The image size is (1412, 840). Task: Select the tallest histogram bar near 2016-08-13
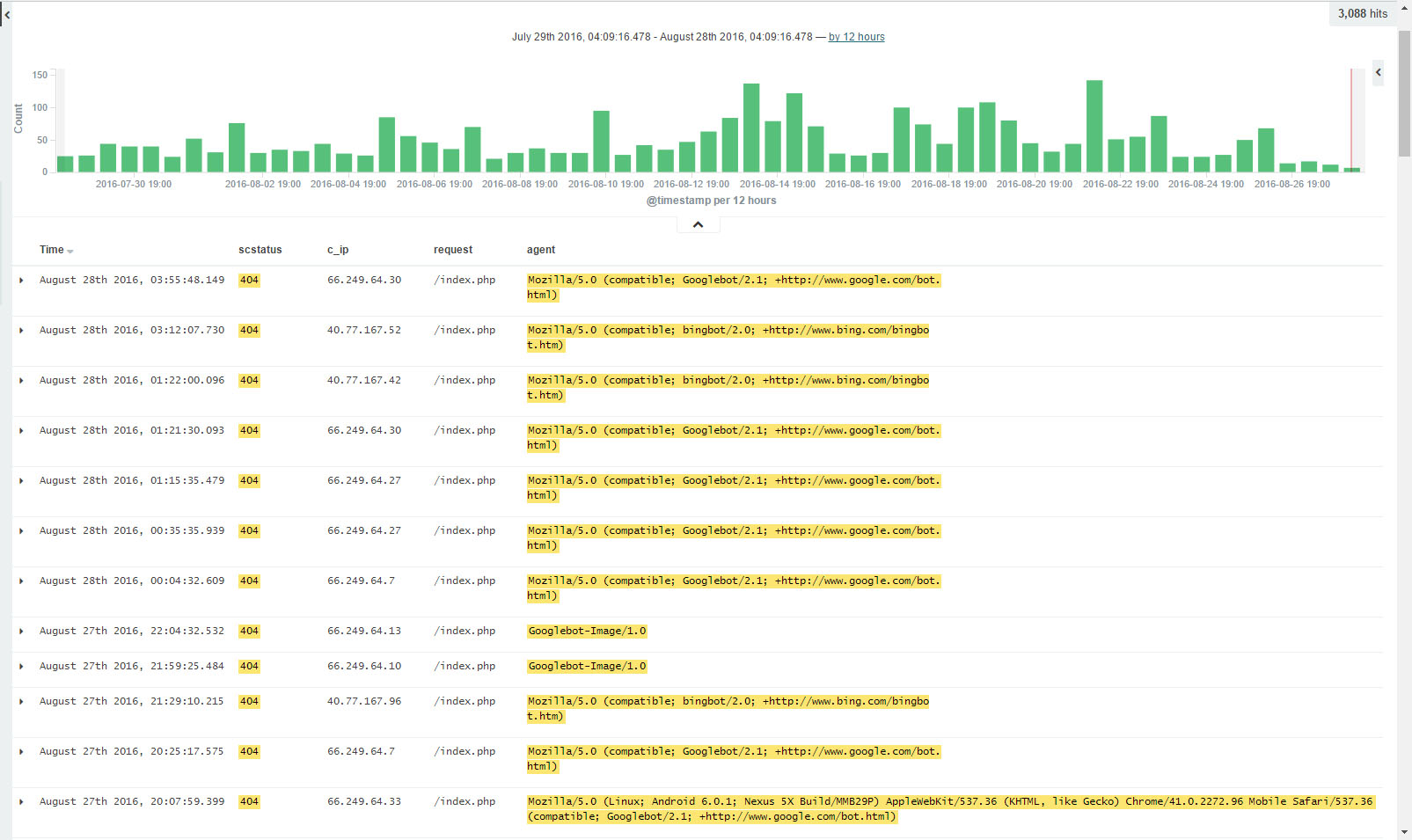(x=751, y=128)
